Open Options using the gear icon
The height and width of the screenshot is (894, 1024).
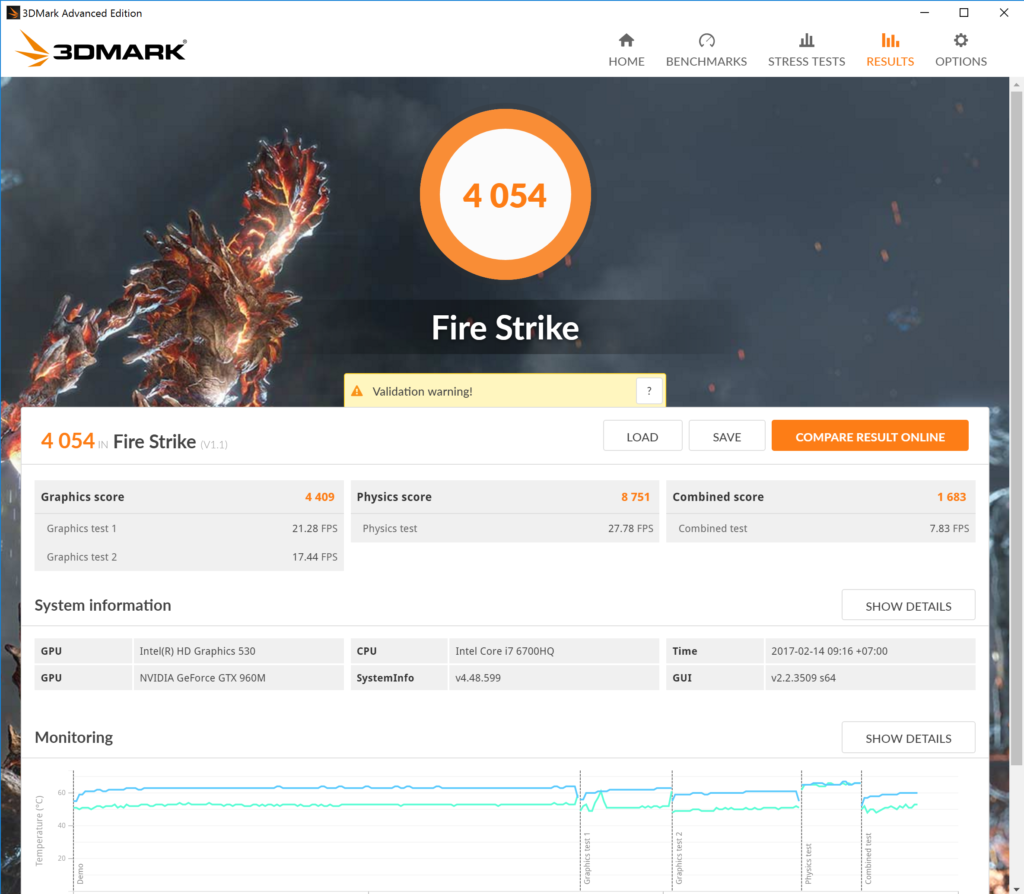960,40
